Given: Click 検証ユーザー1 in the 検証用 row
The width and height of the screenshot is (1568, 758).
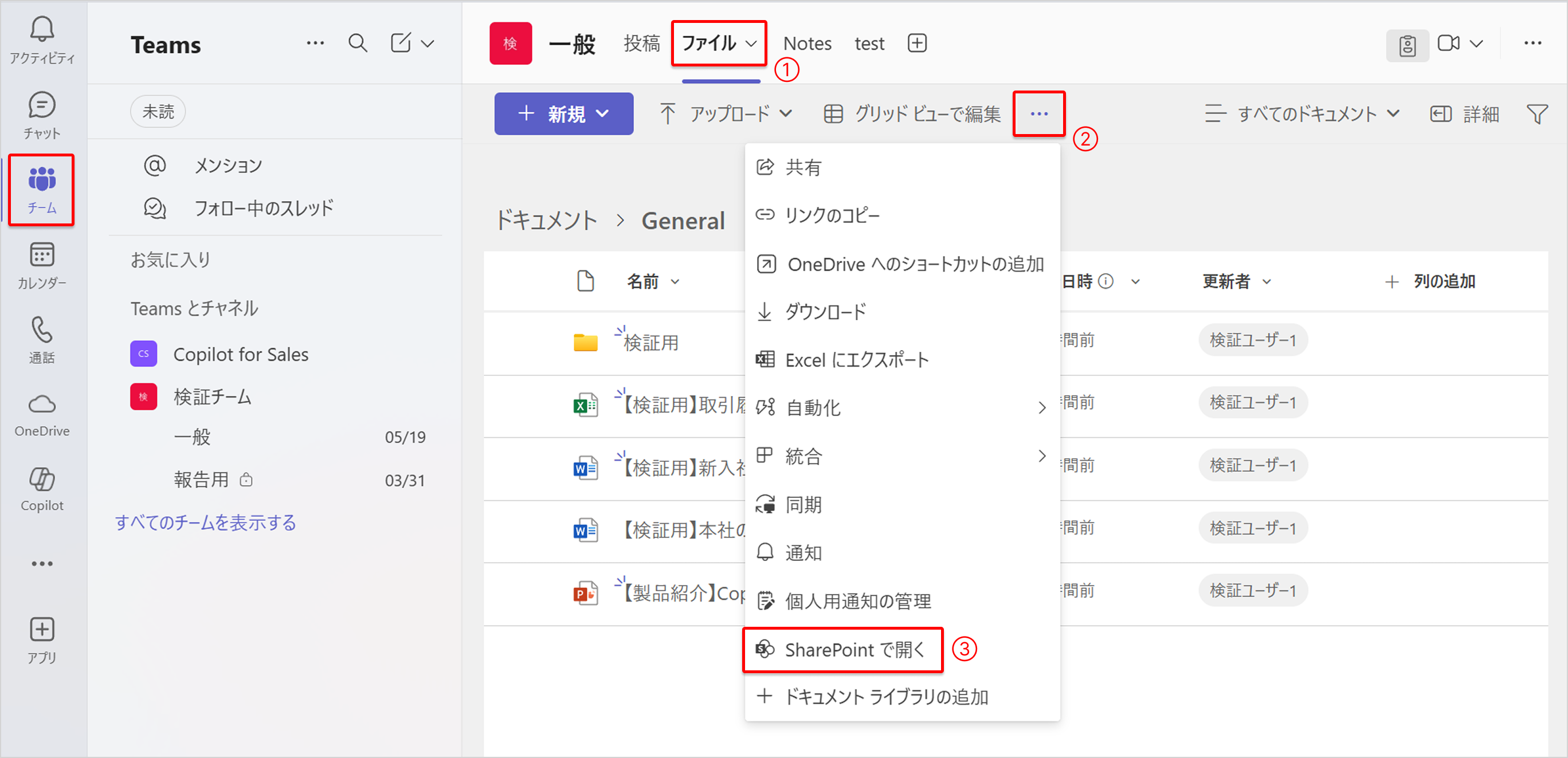Looking at the screenshot, I should [x=1253, y=340].
